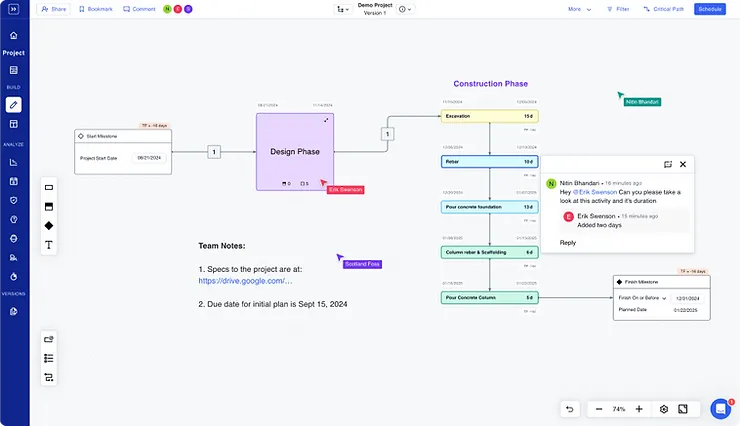Click the purple S collaborator avatar
The width and height of the screenshot is (740, 426).
188,9
